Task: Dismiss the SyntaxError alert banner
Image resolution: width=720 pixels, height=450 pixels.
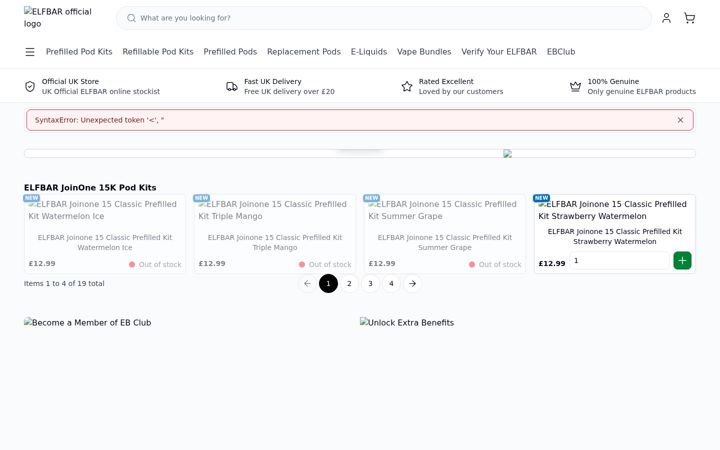Action: point(680,120)
